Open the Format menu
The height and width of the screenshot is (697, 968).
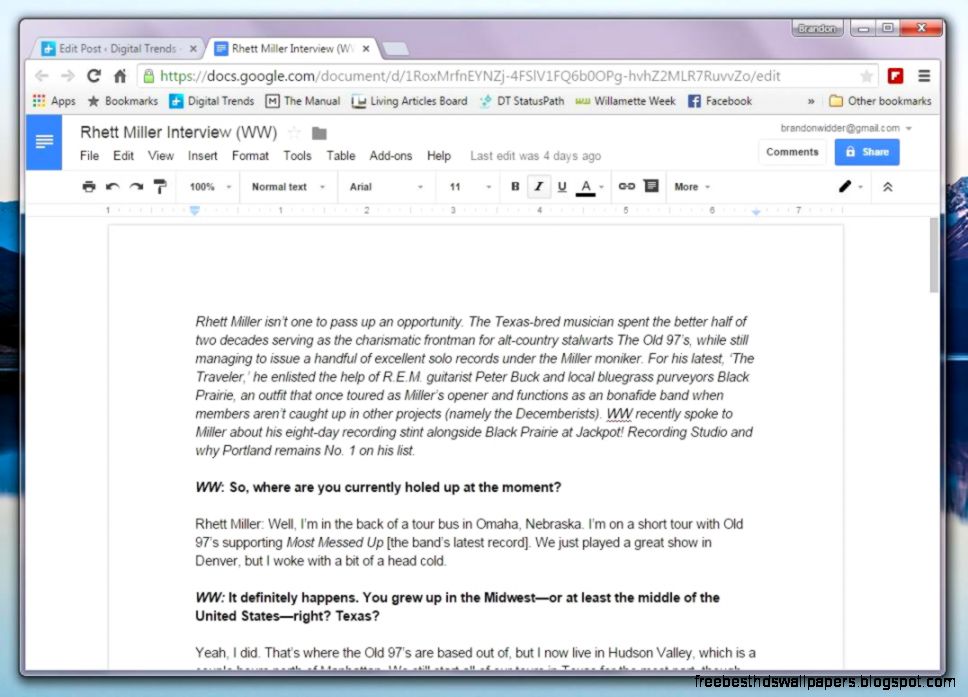(250, 156)
